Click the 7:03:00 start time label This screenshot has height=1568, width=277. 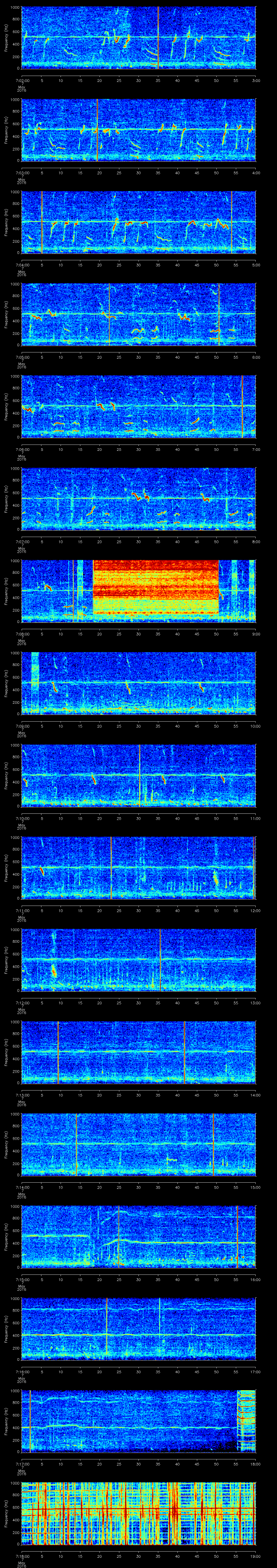pos(22,173)
